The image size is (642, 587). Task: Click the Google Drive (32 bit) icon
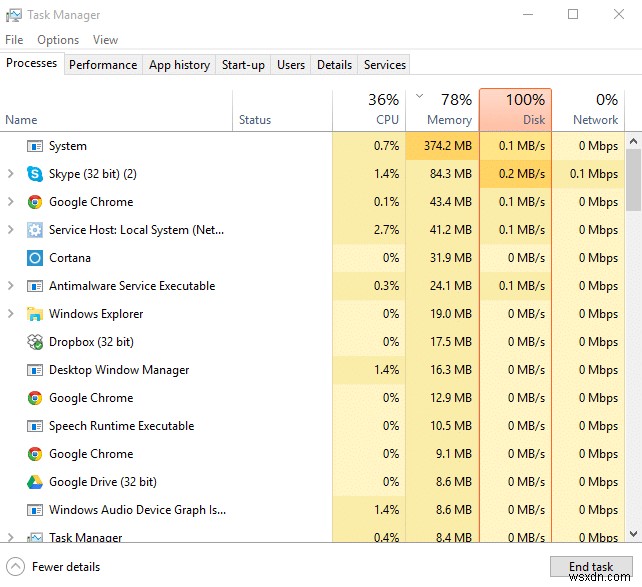coord(35,482)
